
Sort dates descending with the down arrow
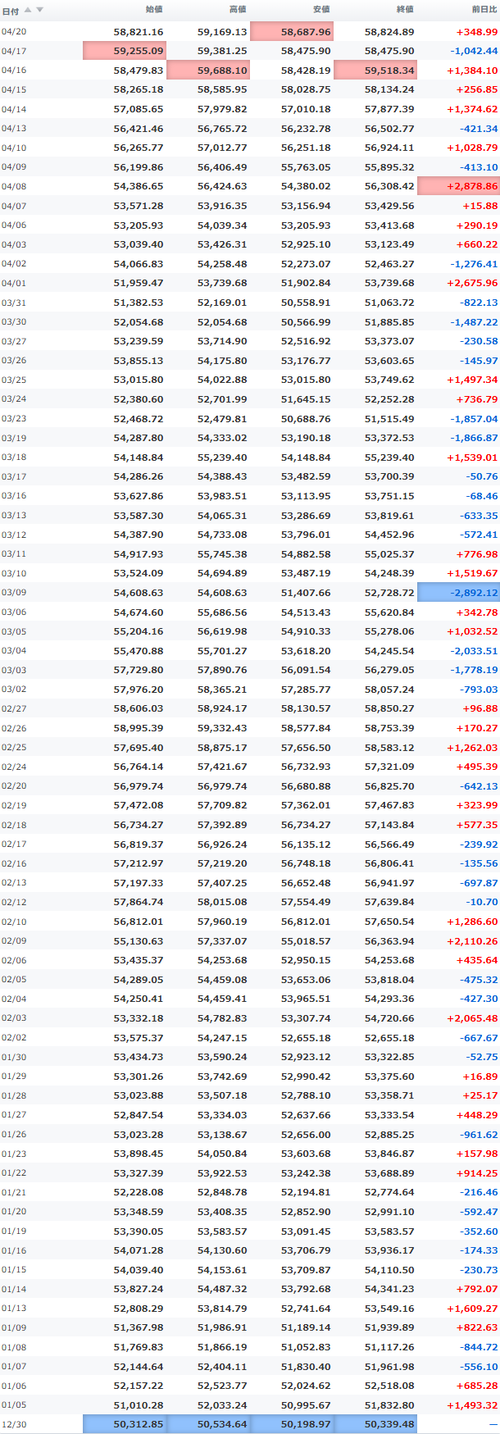coord(40,10)
